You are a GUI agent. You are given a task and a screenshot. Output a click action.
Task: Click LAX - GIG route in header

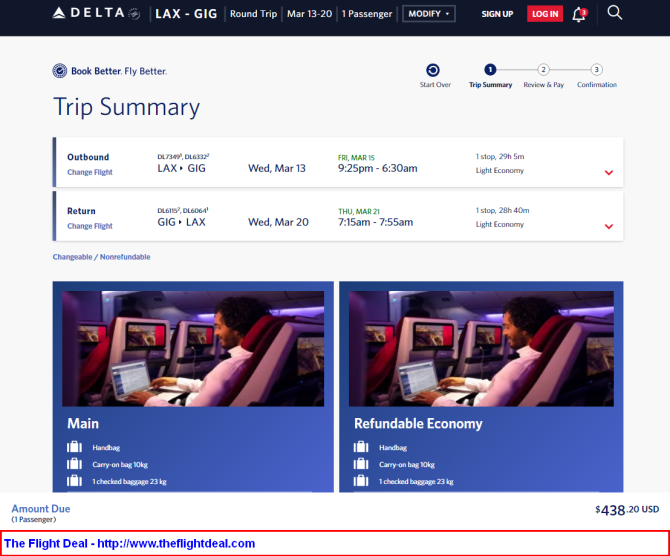point(186,14)
